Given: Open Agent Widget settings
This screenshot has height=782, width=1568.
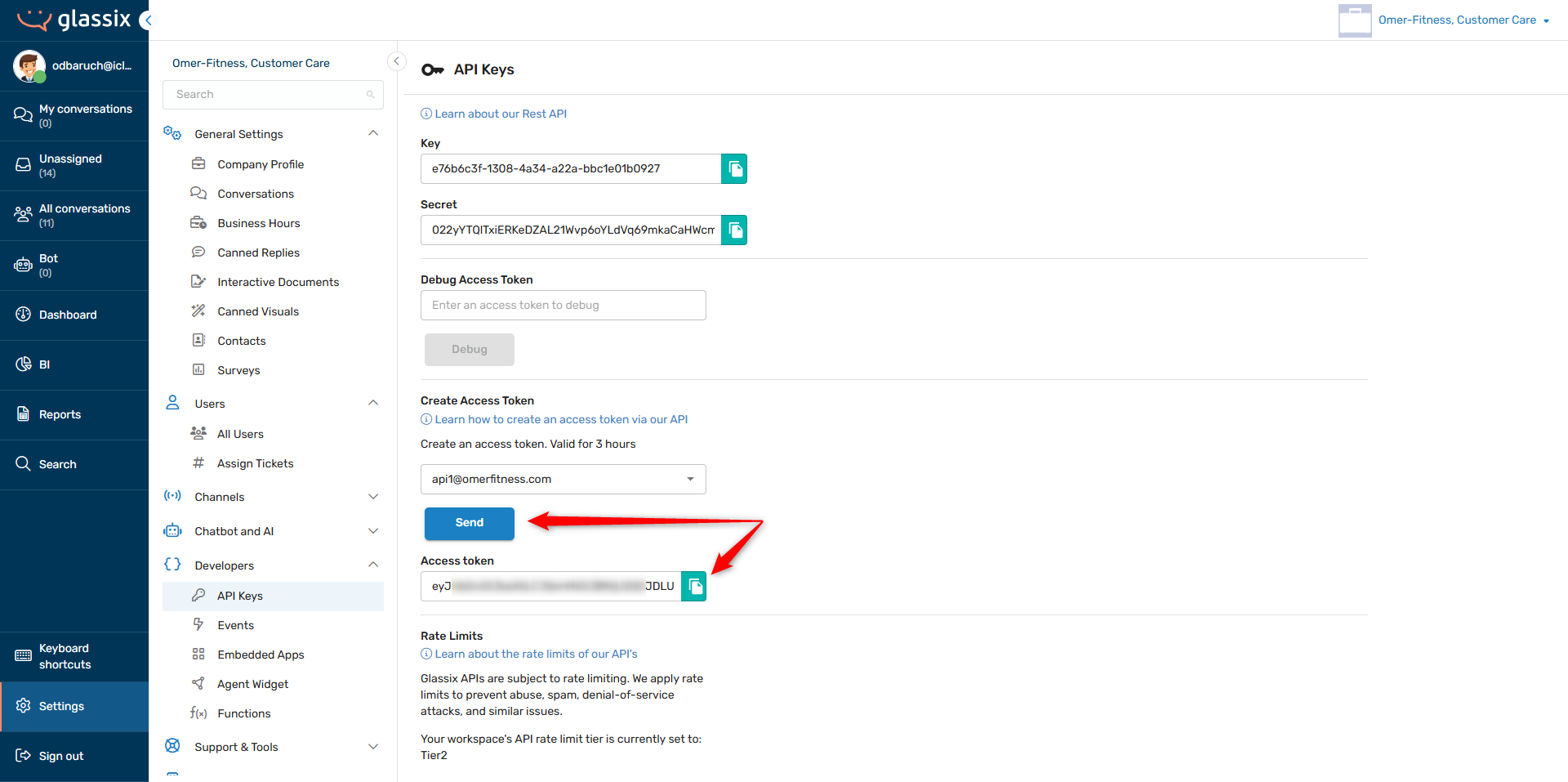Looking at the screenshot, I should (x=273, y=684).
